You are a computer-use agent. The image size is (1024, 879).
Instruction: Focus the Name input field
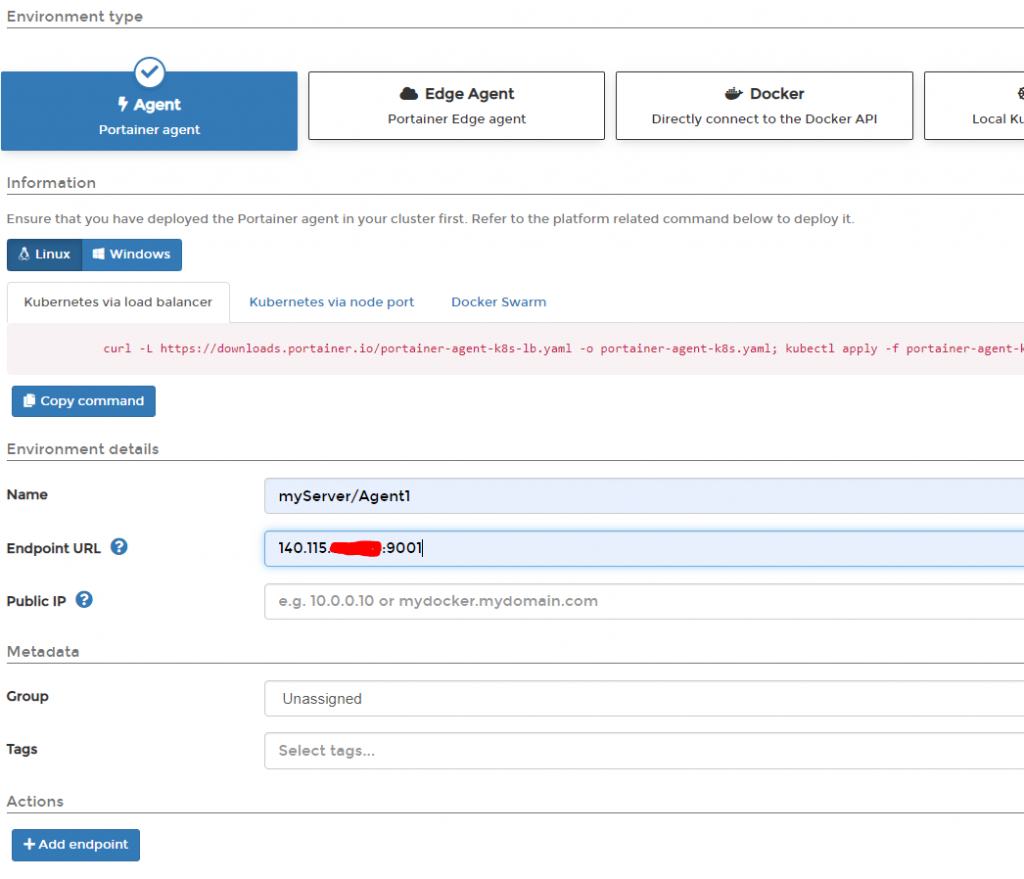point(644,496)
